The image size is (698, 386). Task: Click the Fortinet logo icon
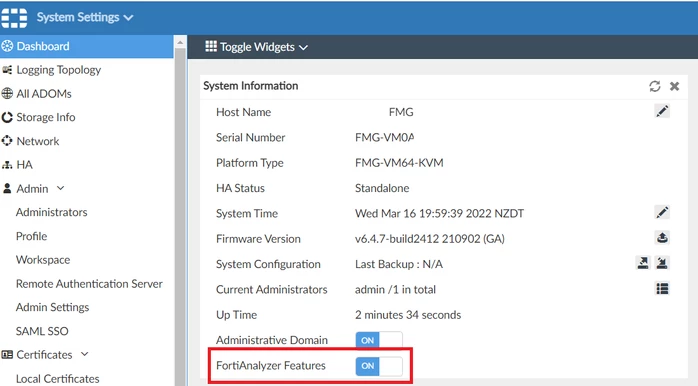(x=14, y=18)
